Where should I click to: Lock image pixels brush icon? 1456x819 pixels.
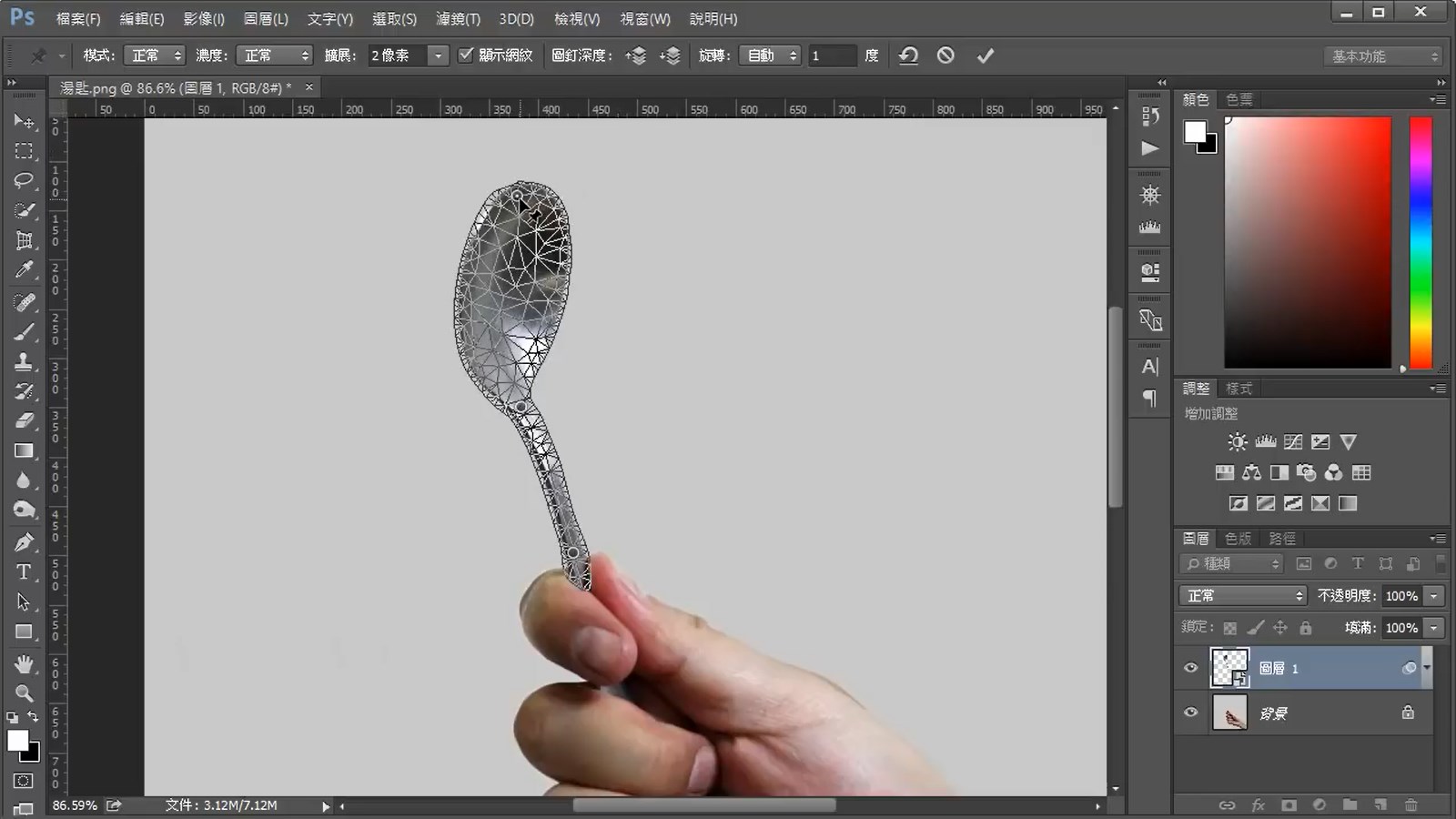[1255, 628]
